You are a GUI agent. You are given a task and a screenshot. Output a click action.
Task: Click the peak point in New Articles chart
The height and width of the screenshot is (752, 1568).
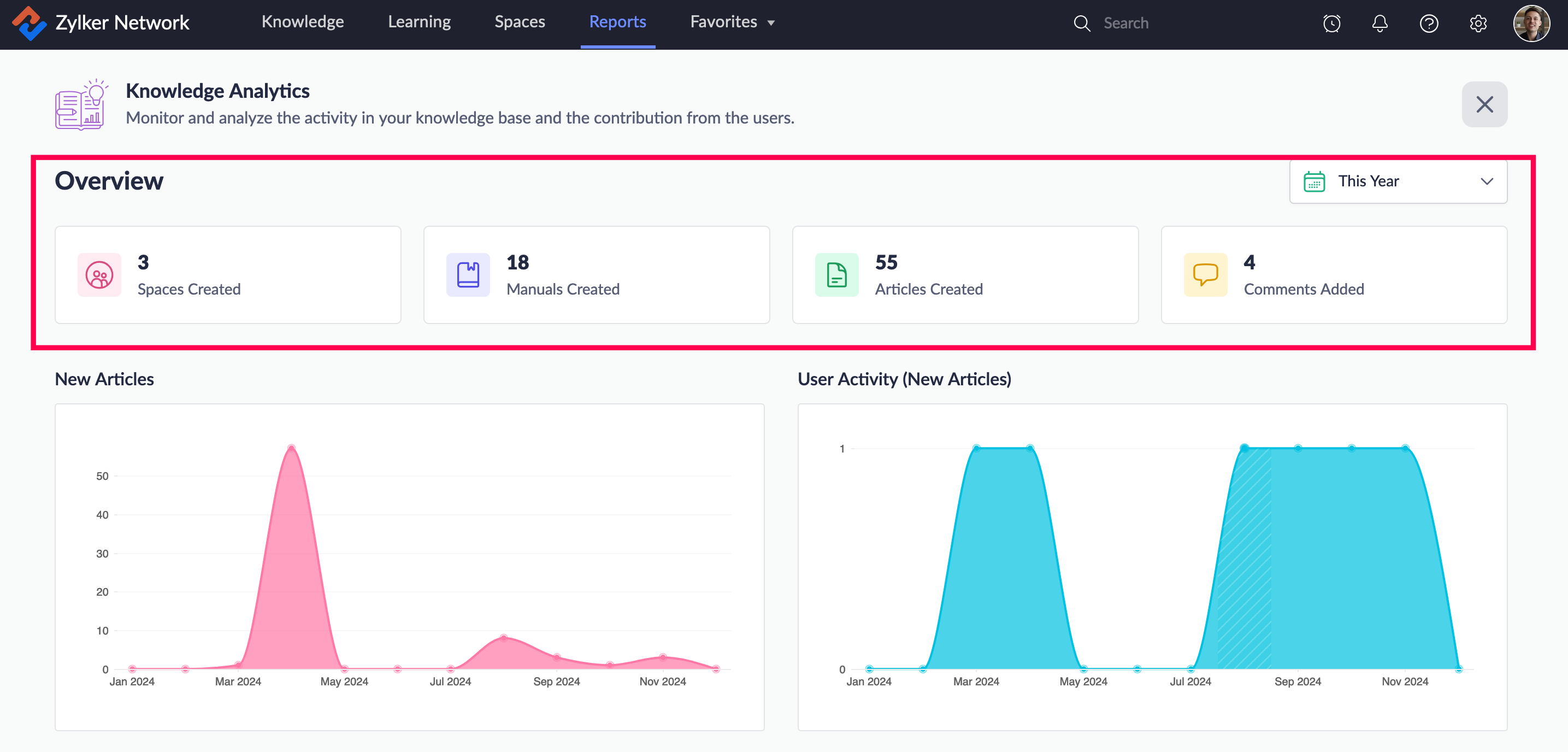click(292, 448)
